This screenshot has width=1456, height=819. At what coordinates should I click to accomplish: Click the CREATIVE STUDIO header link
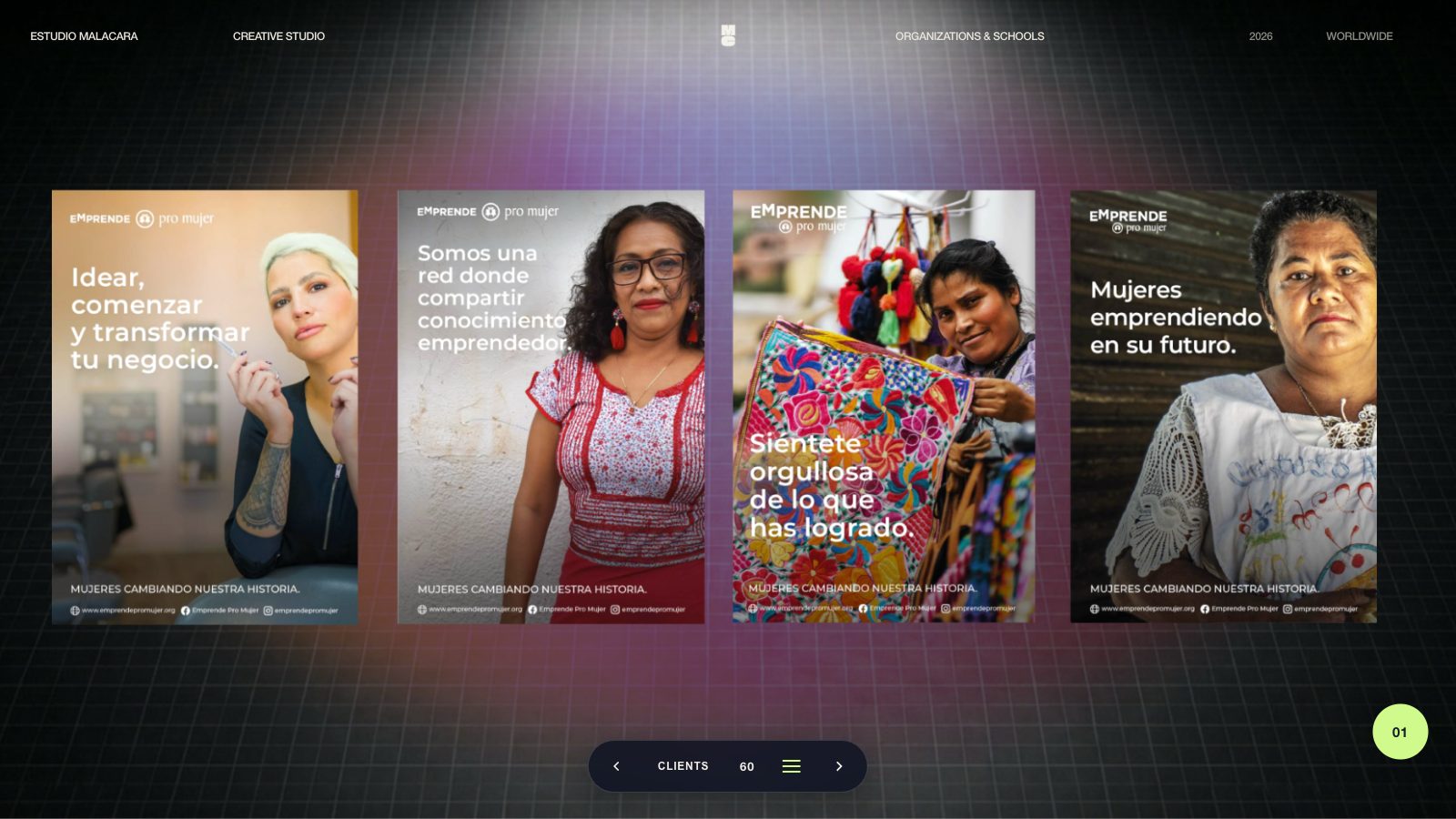coord(278,36)
